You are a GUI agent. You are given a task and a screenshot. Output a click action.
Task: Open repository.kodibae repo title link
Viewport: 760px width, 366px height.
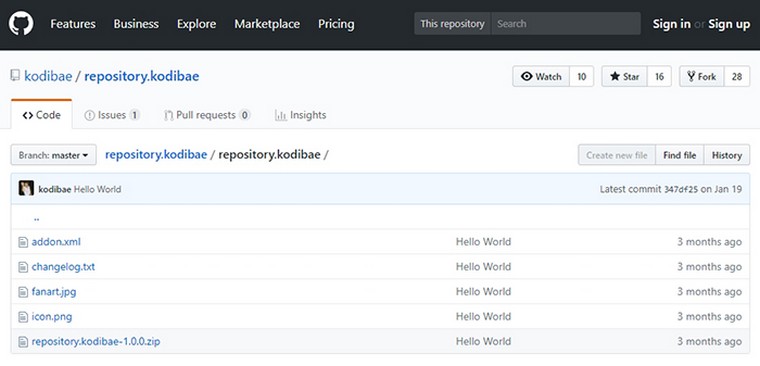[x=142, y=77]
